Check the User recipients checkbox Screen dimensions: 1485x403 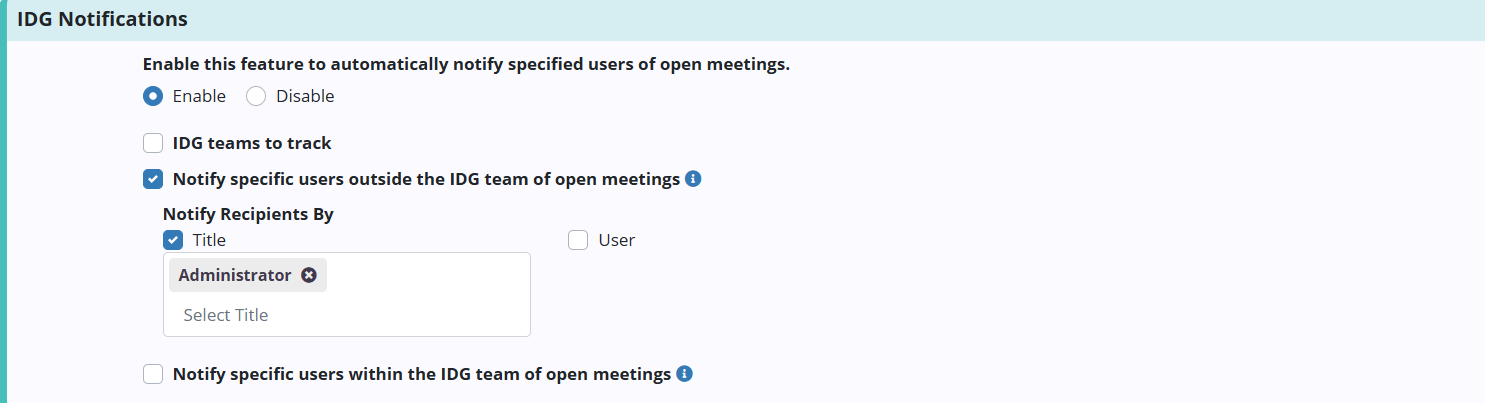pyautogui.click(x=578, y=240)
